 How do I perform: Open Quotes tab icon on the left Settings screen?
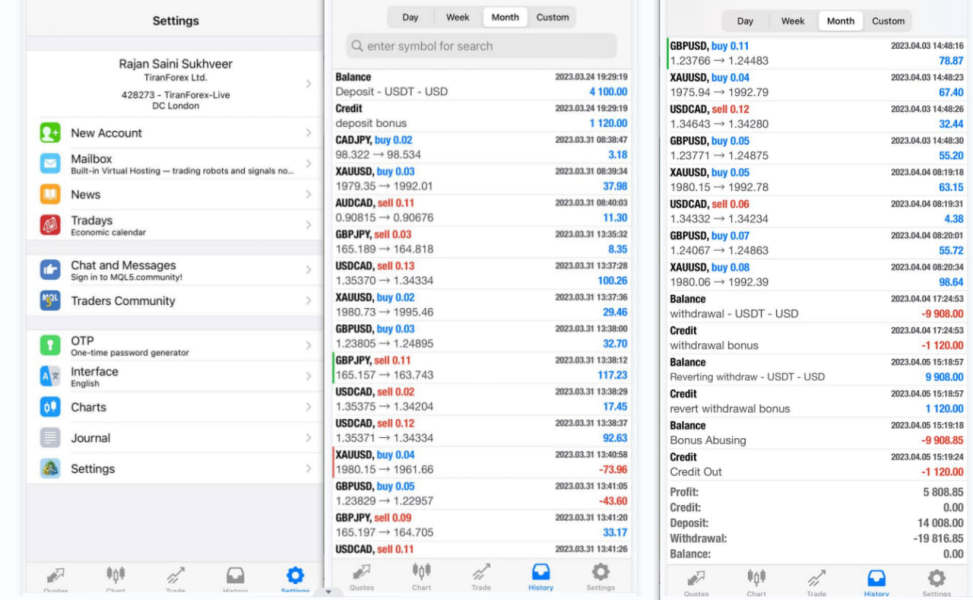pos(56,576)
